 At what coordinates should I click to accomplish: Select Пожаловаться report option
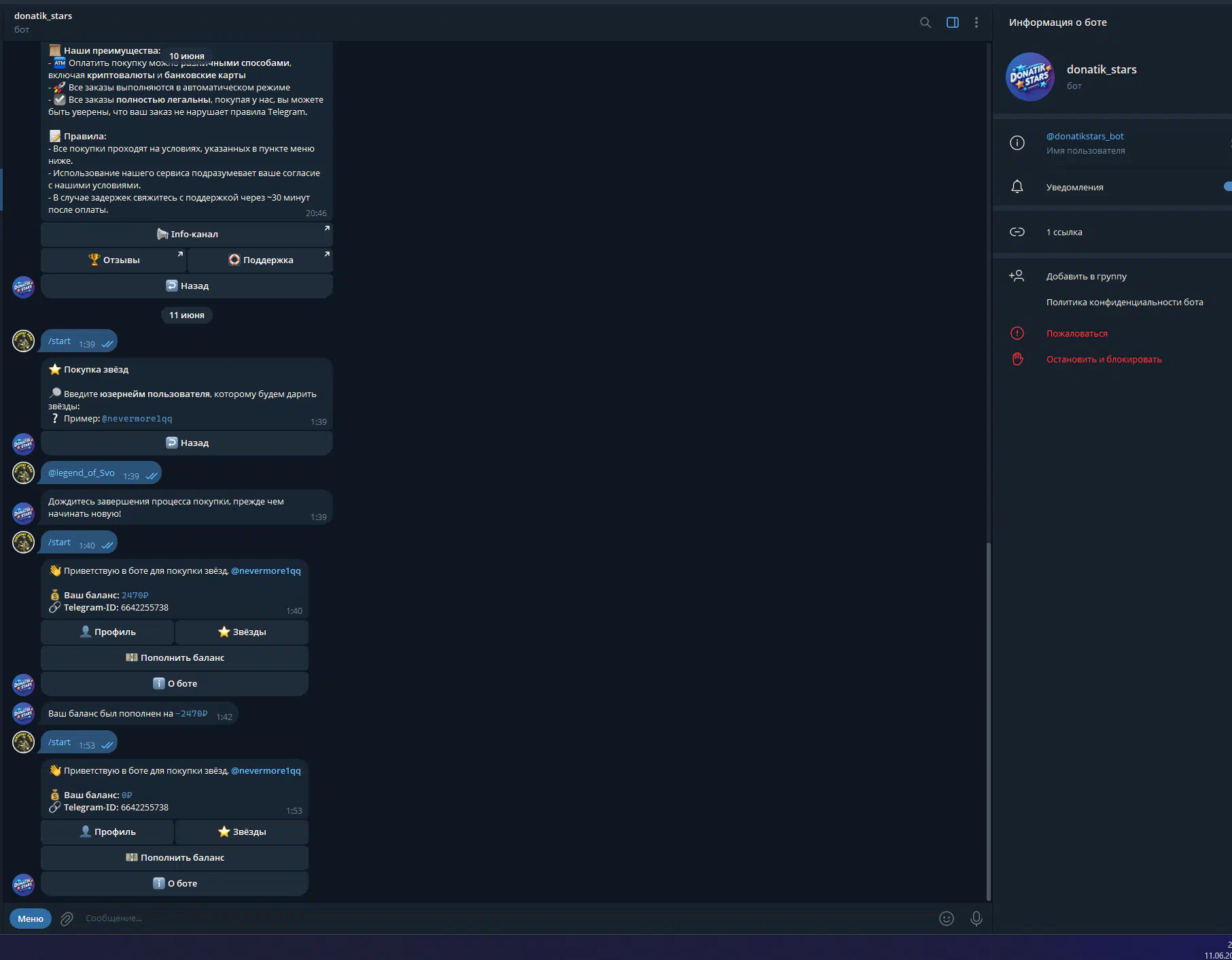point(1077,333)
